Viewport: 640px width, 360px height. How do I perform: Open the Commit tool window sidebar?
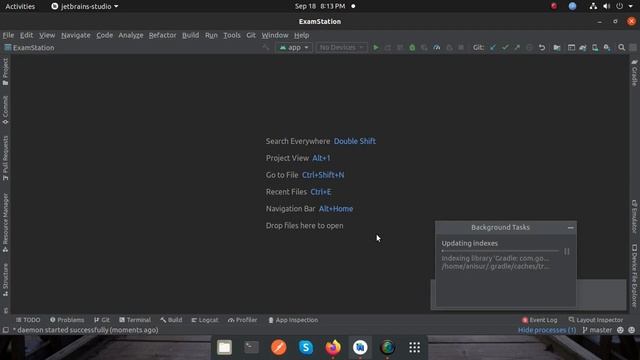coord(5,110)
